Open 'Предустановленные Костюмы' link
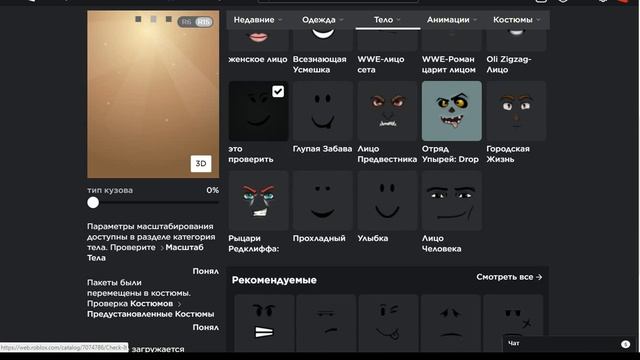 151,314
